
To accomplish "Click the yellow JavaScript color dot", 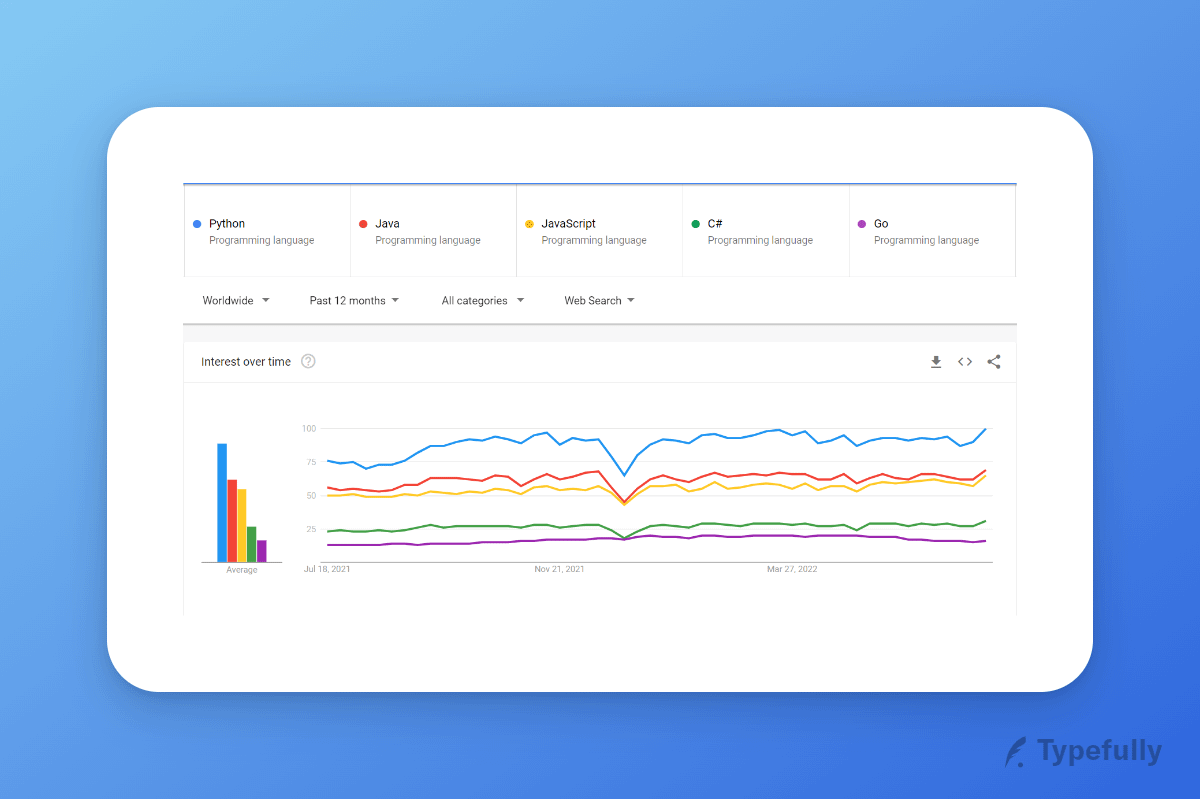I will (x=529, y=224).
